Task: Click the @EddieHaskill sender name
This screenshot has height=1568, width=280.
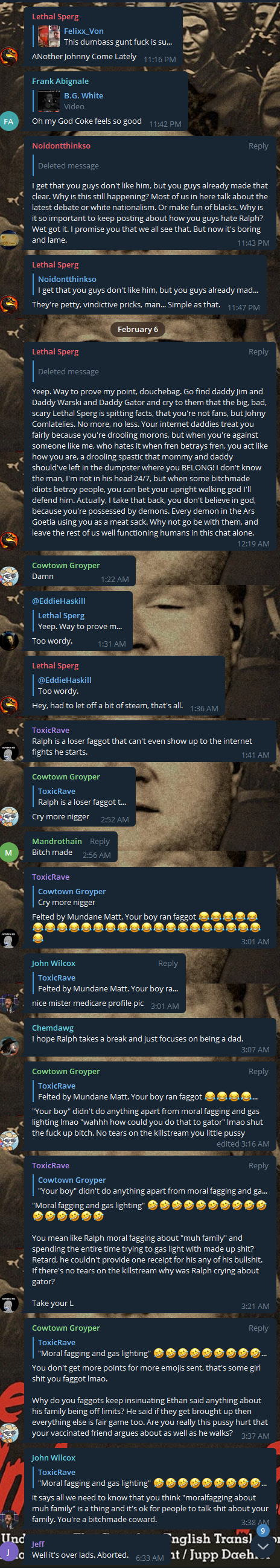Action: tap(59, 601)
